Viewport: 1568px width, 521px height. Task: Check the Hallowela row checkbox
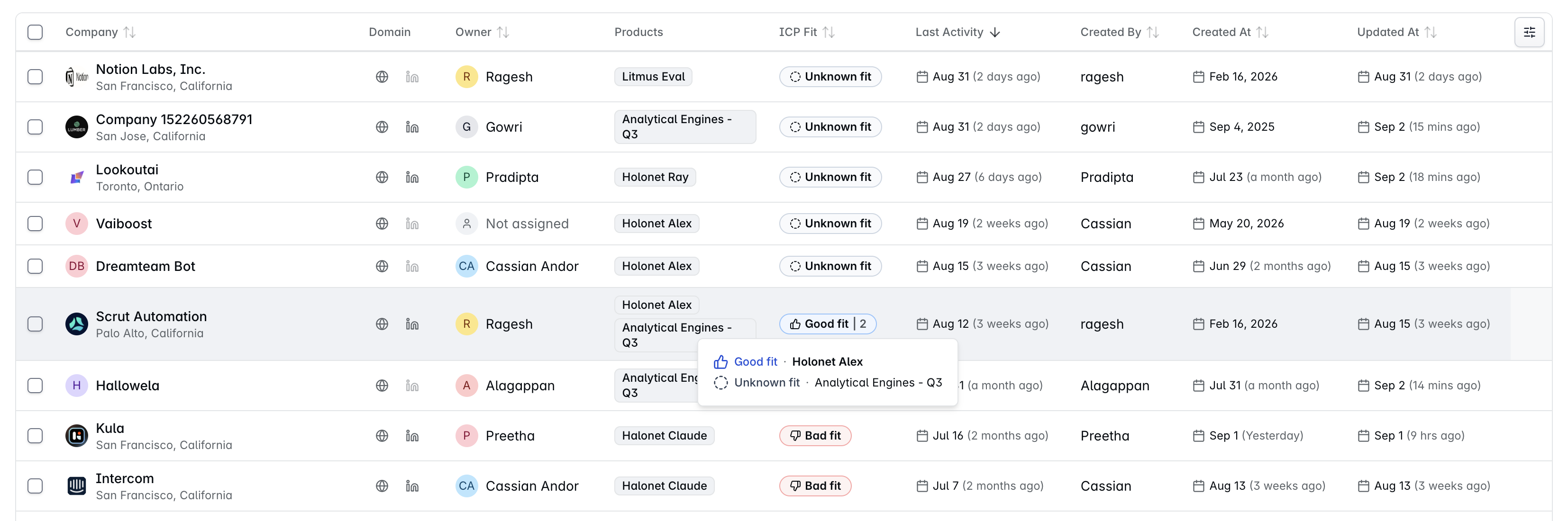[35, 386]
